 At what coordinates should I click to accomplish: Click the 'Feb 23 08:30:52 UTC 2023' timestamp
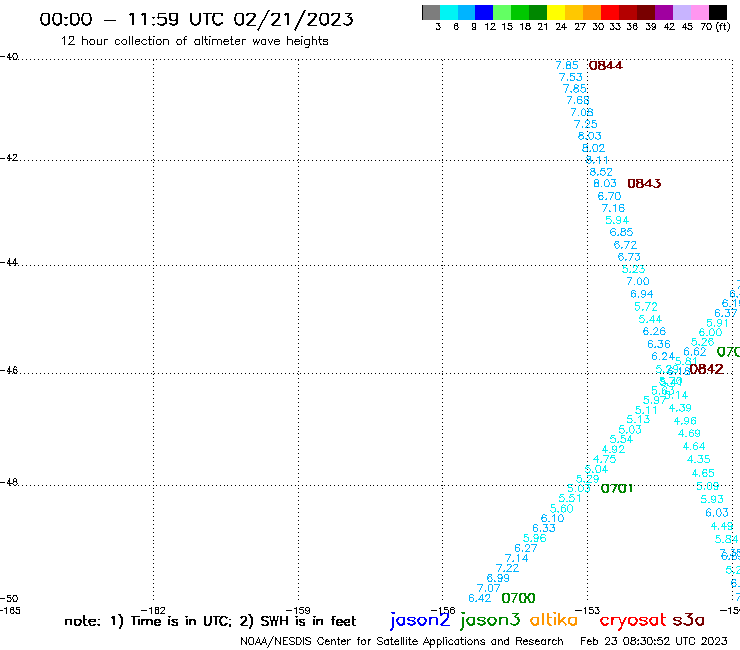pyautogui.click(x=654, y=642)
